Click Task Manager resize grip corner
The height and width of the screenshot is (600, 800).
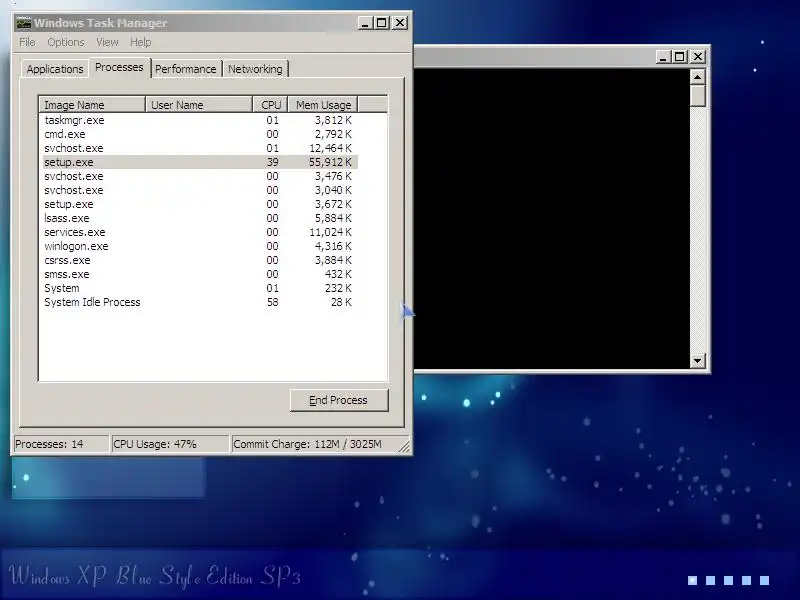pos(404,447)
